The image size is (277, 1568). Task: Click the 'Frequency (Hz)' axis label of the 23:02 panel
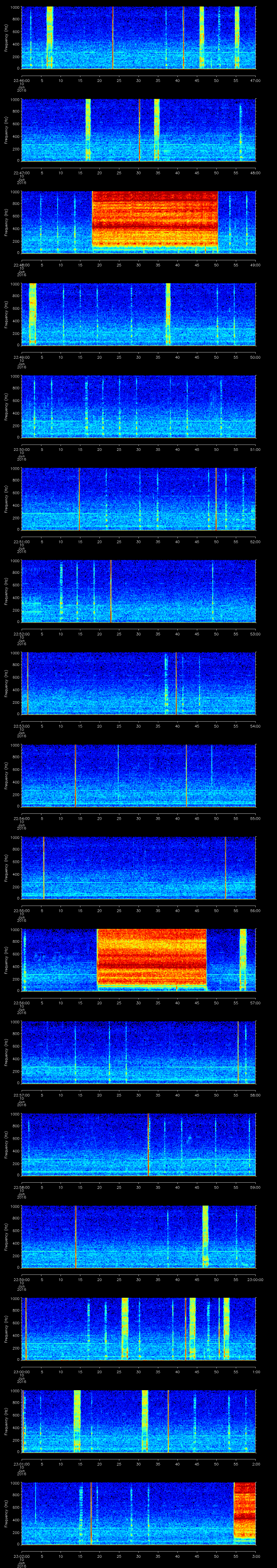(x=7, y=1513)
